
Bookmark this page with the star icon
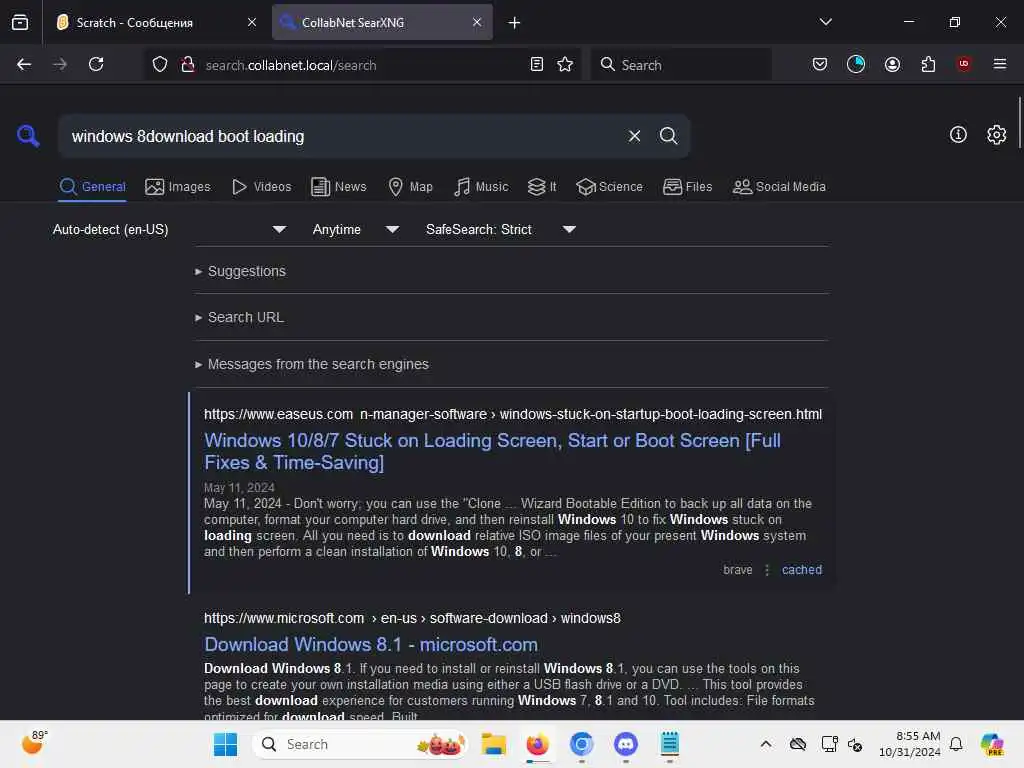tap(565, 64)
